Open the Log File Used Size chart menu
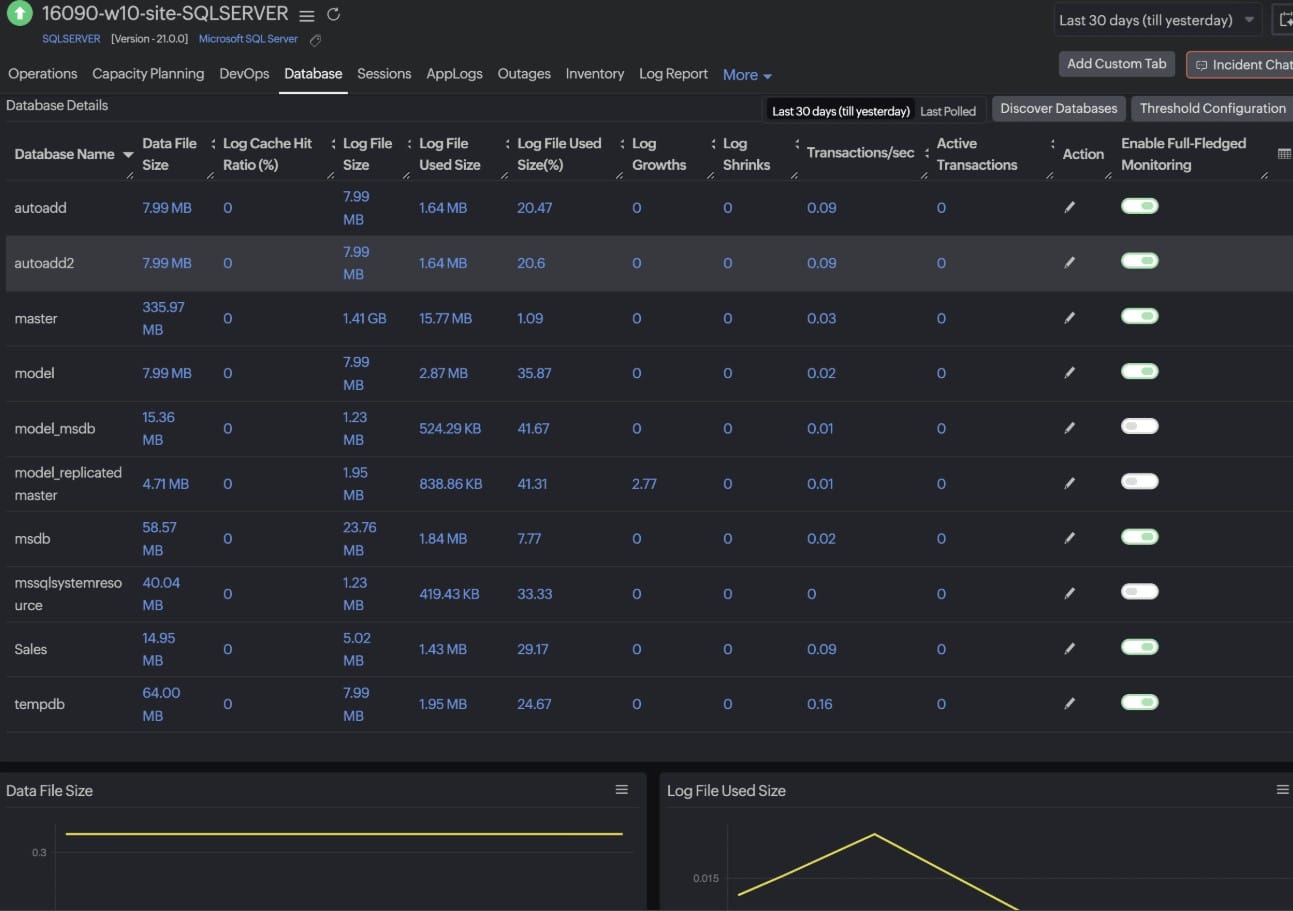The height and width of the screenshot is (911, 1293). (1282, 789)
